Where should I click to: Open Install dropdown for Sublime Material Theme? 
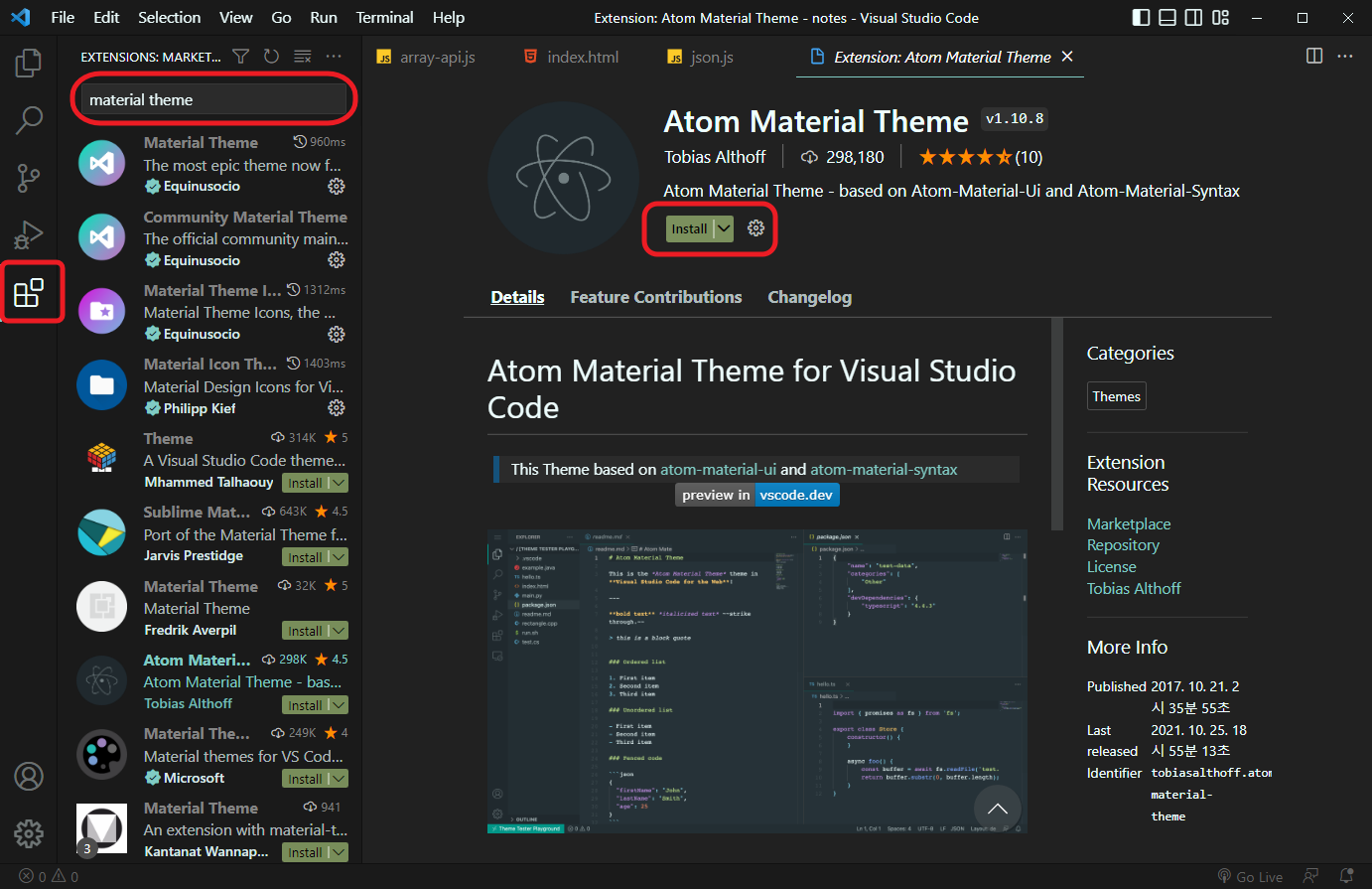339,557
